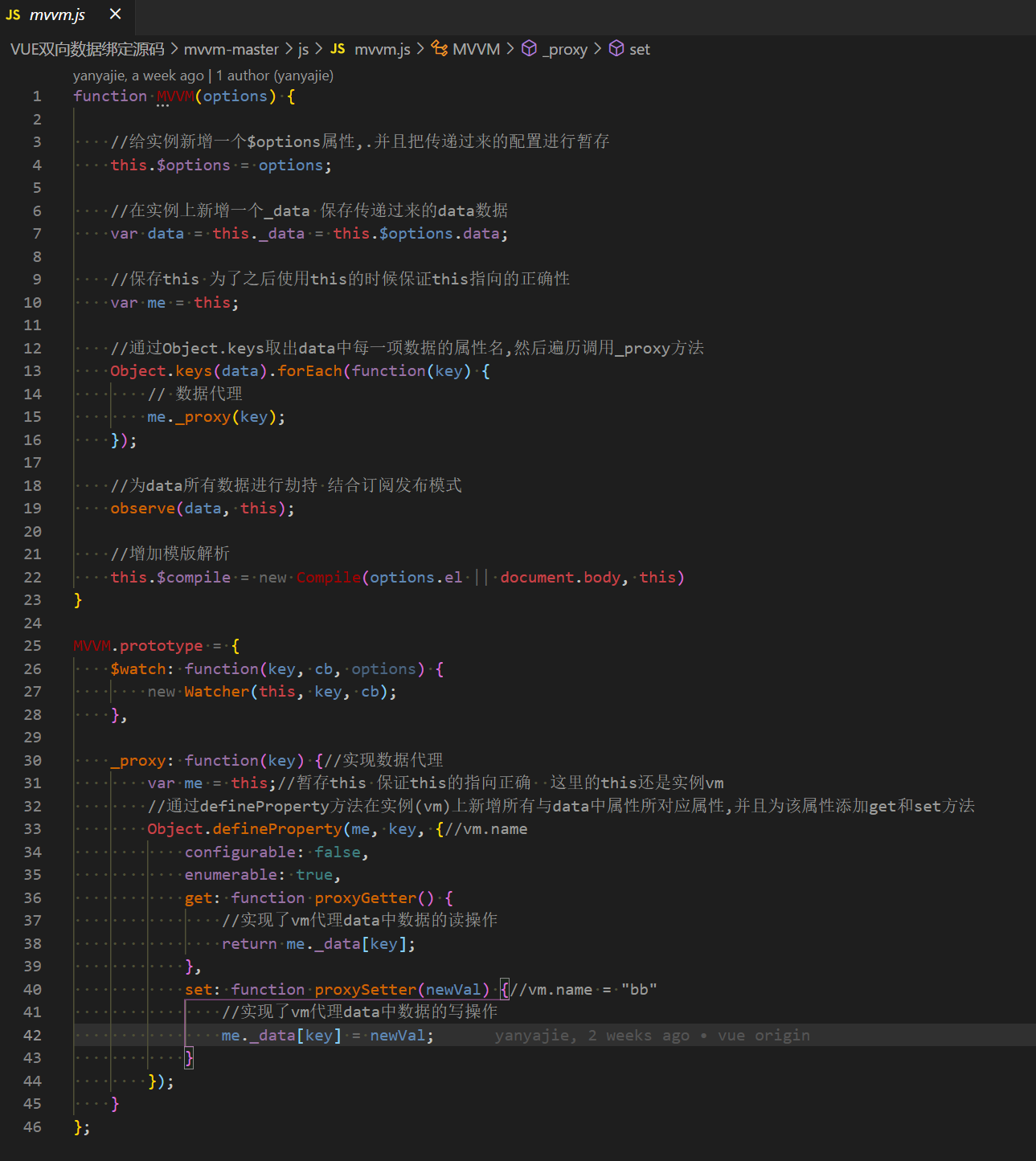Click MVVM function name on line 1

[x=175, y=96]
